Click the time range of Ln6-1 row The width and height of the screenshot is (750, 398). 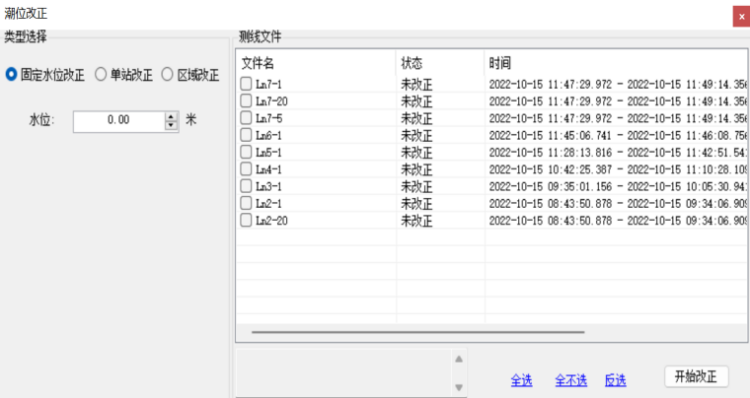click(618, 135)
